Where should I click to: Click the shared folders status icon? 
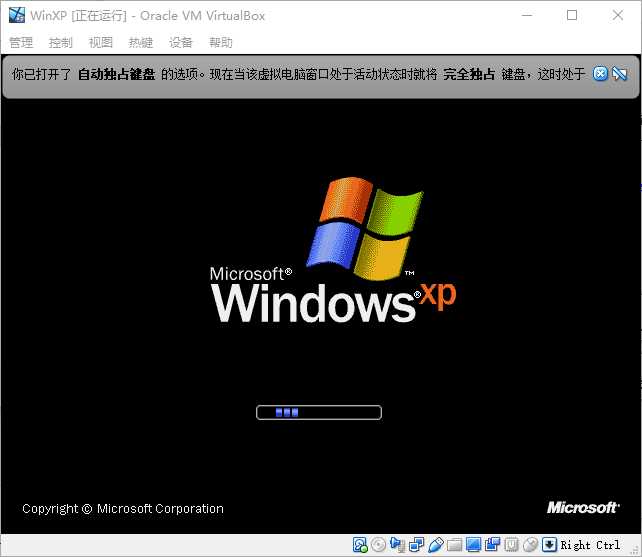(x=454, y=545)
